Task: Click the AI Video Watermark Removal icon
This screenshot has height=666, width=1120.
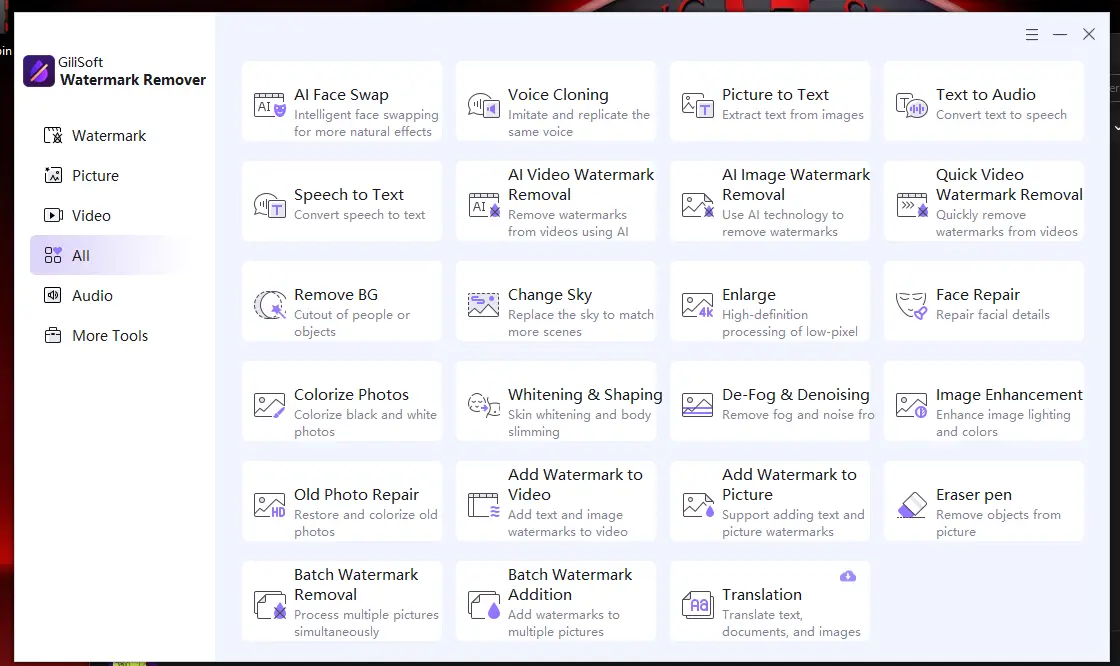Action: coord(484,205)
